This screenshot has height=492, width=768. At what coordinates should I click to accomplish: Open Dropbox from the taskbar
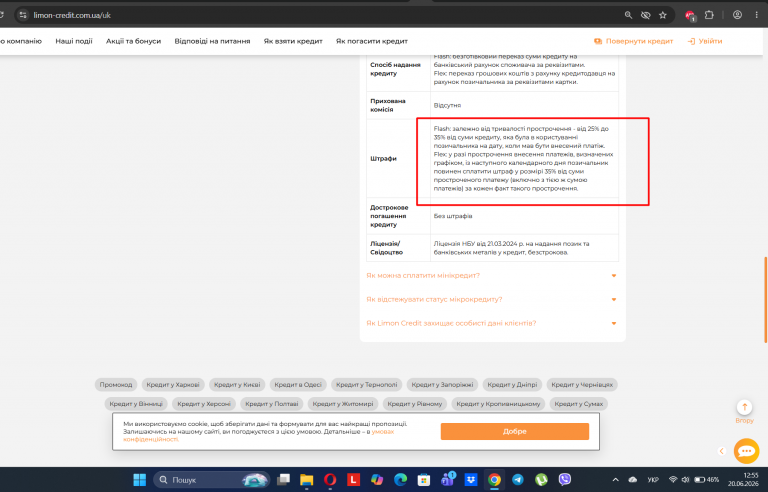[471, 480]
